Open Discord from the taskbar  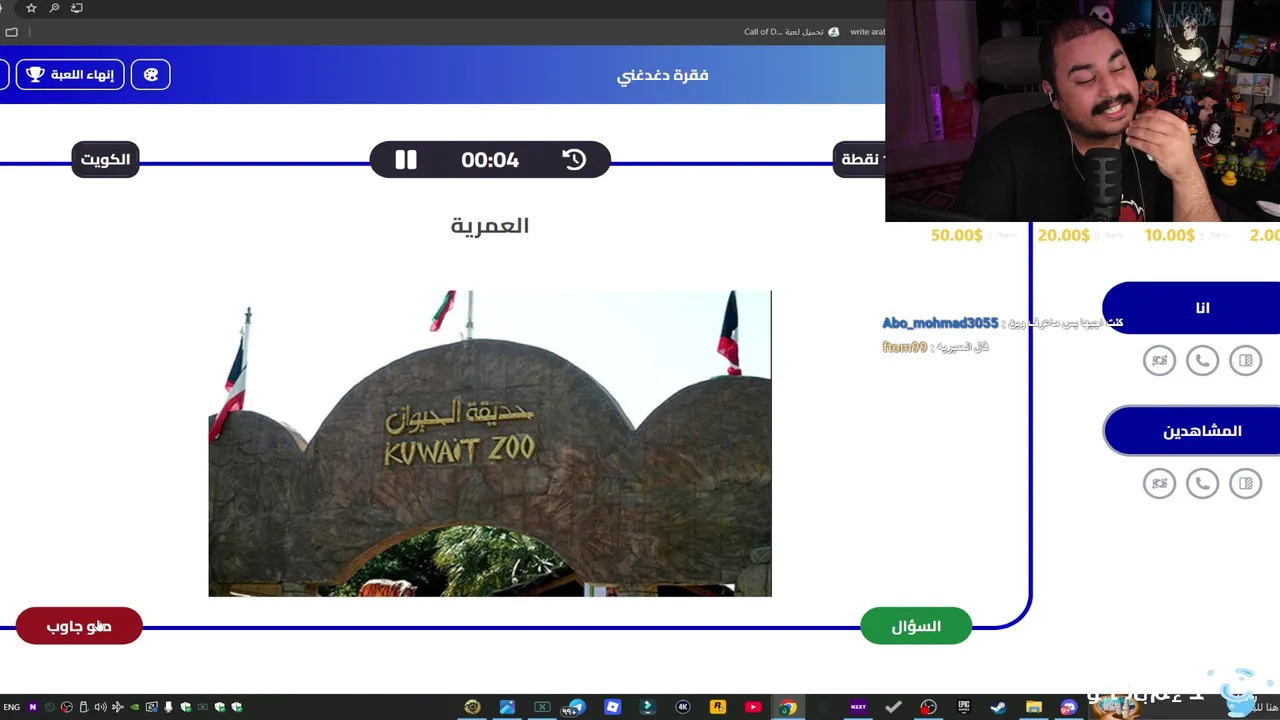tap(1068, 707)
